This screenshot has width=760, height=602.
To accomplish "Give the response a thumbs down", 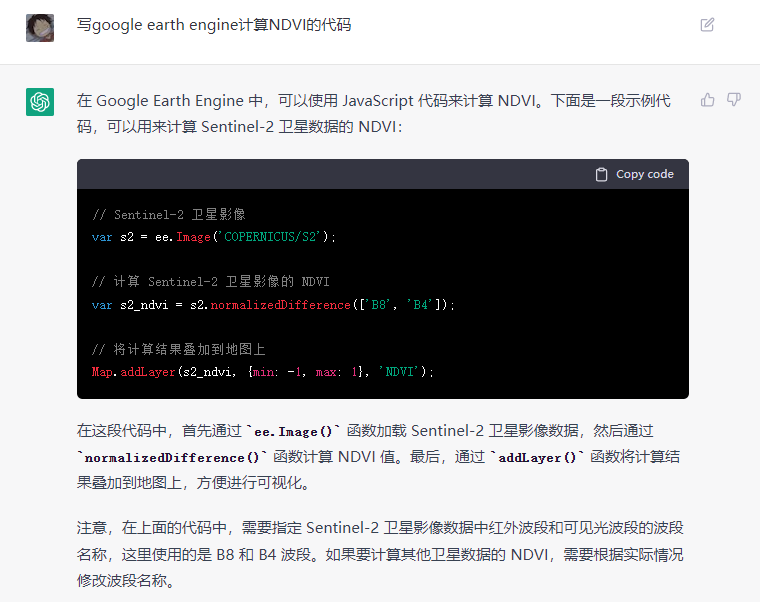I will coord(734,100).
